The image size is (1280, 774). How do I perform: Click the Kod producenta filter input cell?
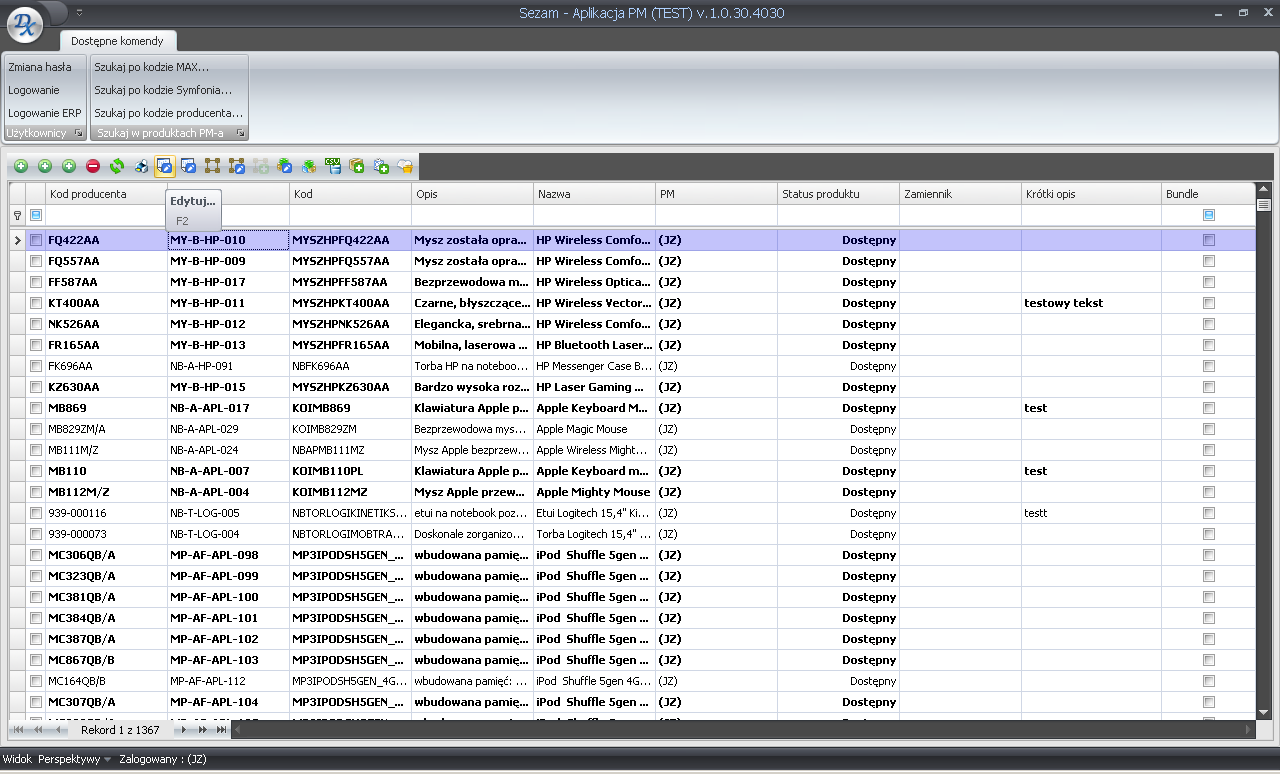106,215
